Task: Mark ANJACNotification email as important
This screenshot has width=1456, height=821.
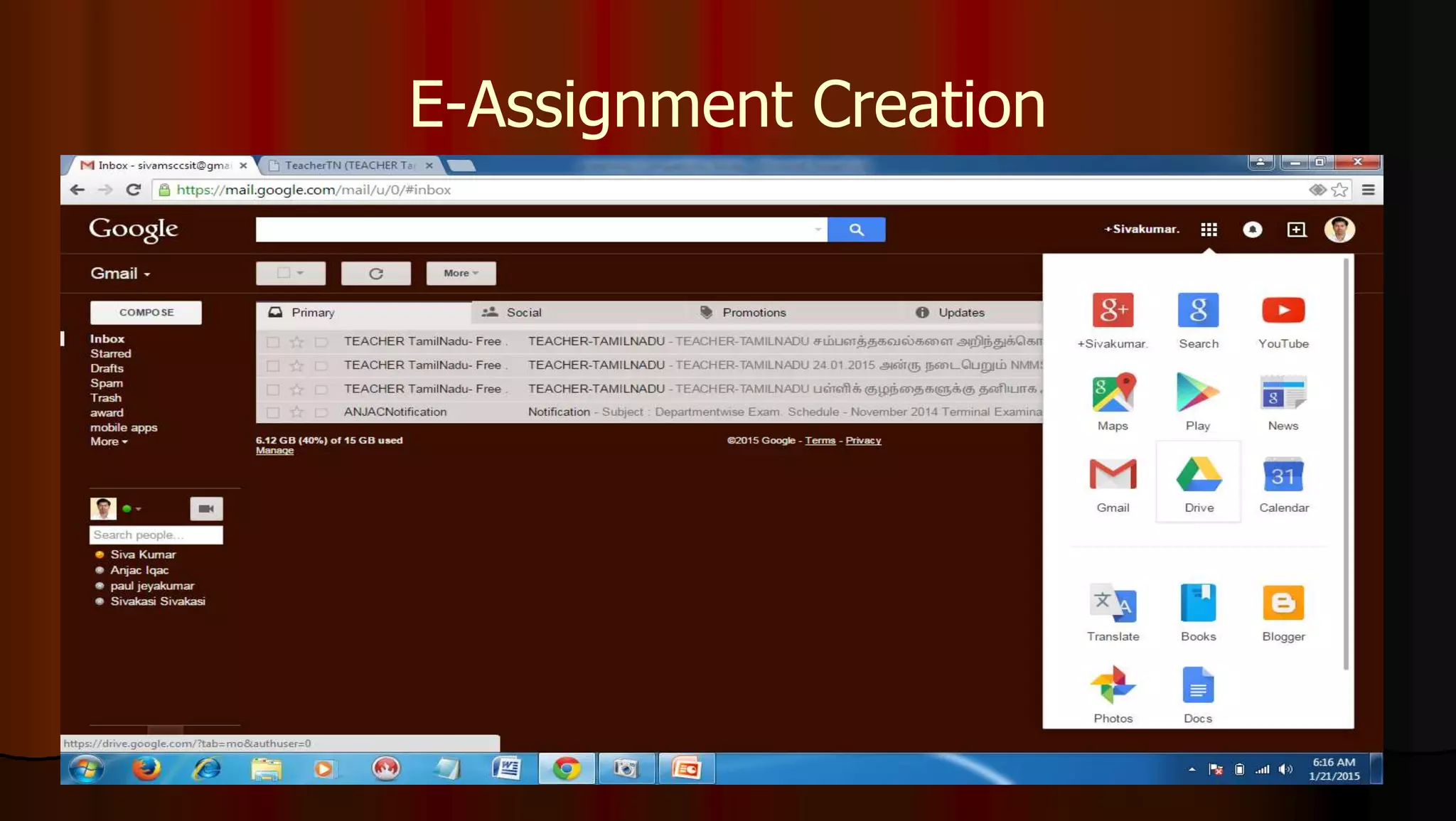Action: click(321, 412)
